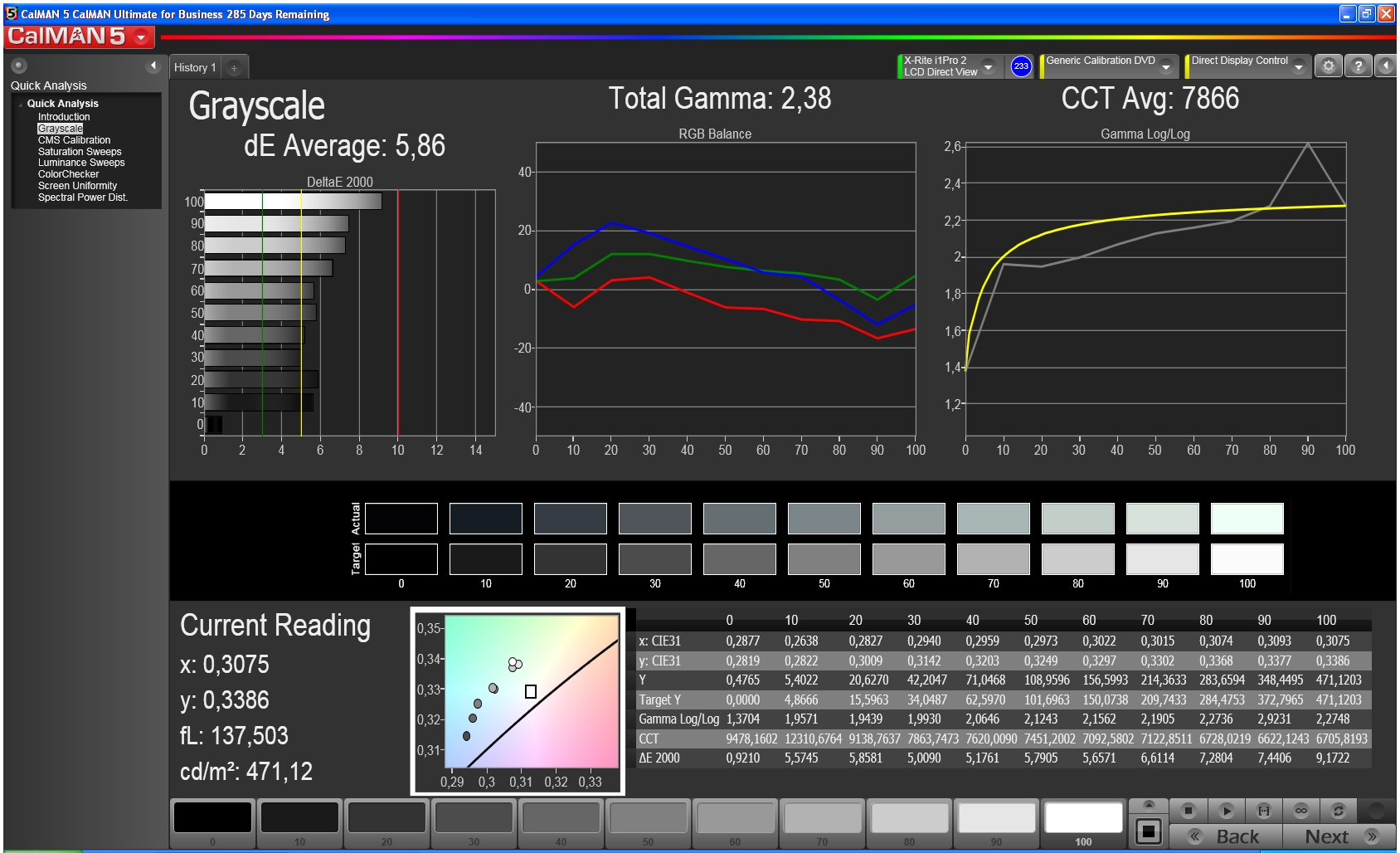Collapse the left sidebar arrow button
Image resolution: width=1400 pixels, height=853 pixels.
pyautogui.click(x=153, y=66)
